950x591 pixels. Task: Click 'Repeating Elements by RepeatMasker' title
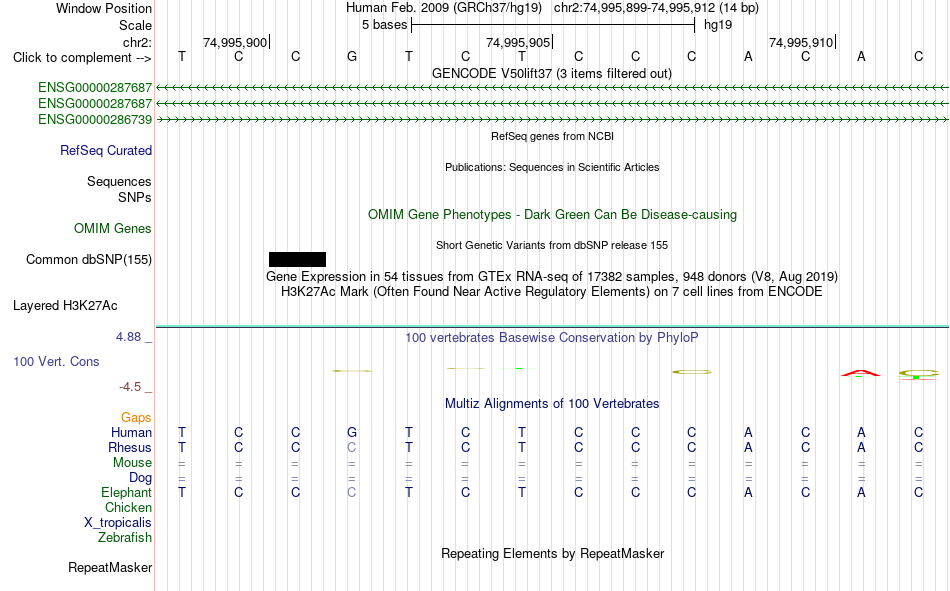(553, 553)
